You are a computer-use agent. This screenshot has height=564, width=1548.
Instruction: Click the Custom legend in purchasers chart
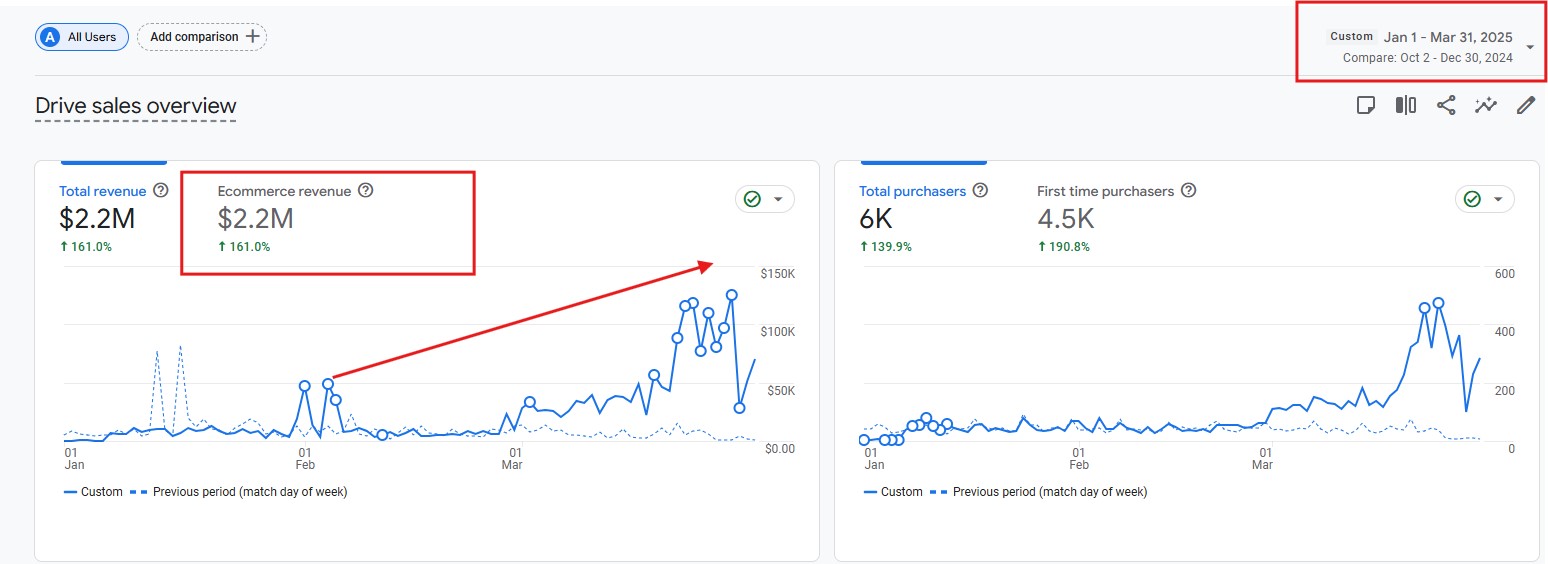click(893, 492)
